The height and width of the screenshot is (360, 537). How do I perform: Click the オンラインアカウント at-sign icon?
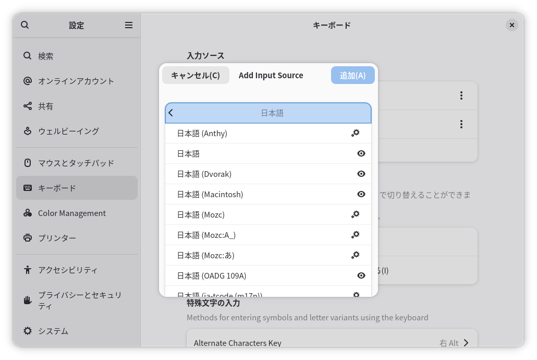[27, 81]
